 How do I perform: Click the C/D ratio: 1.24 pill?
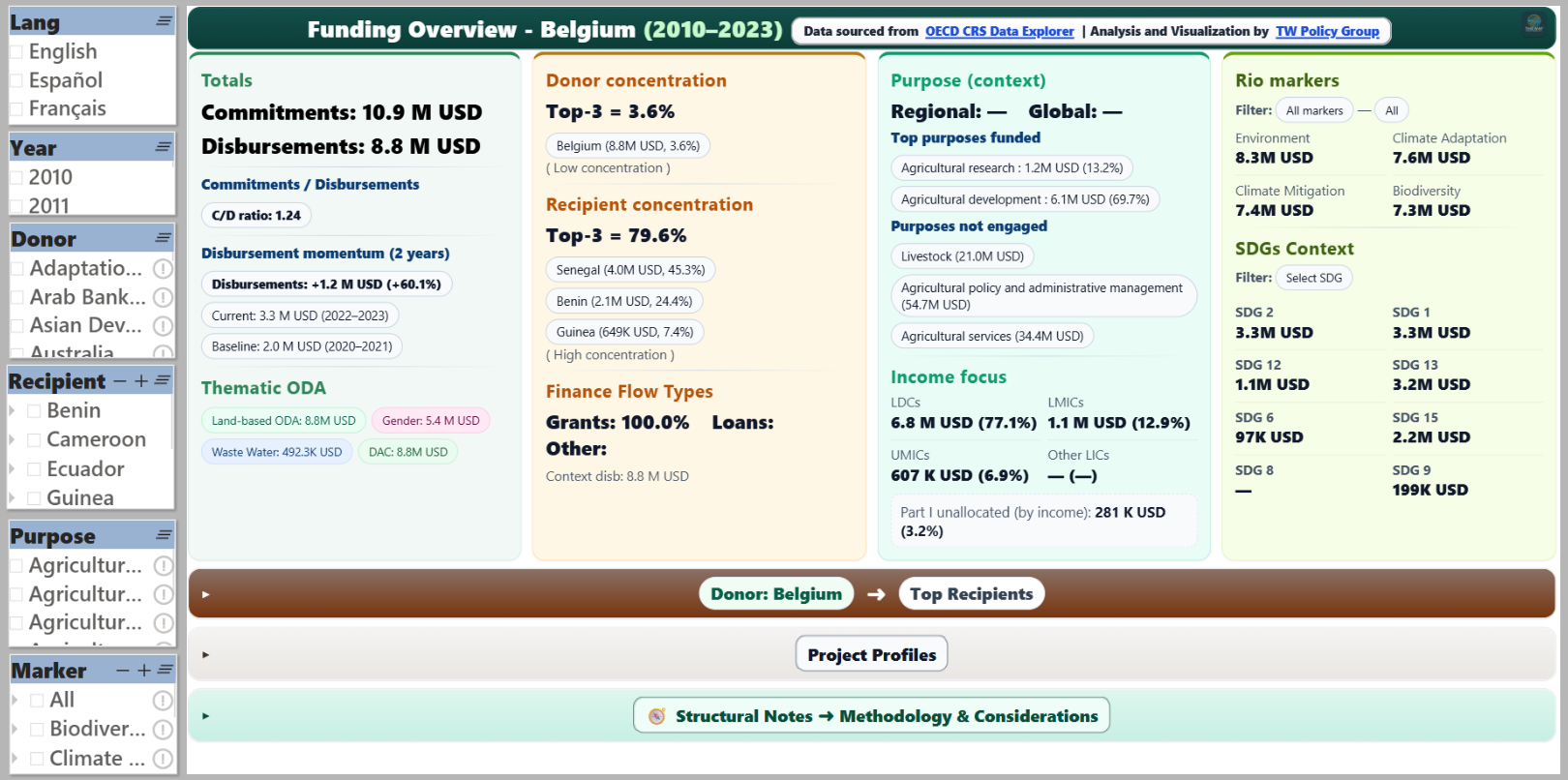tap(256, 216)
